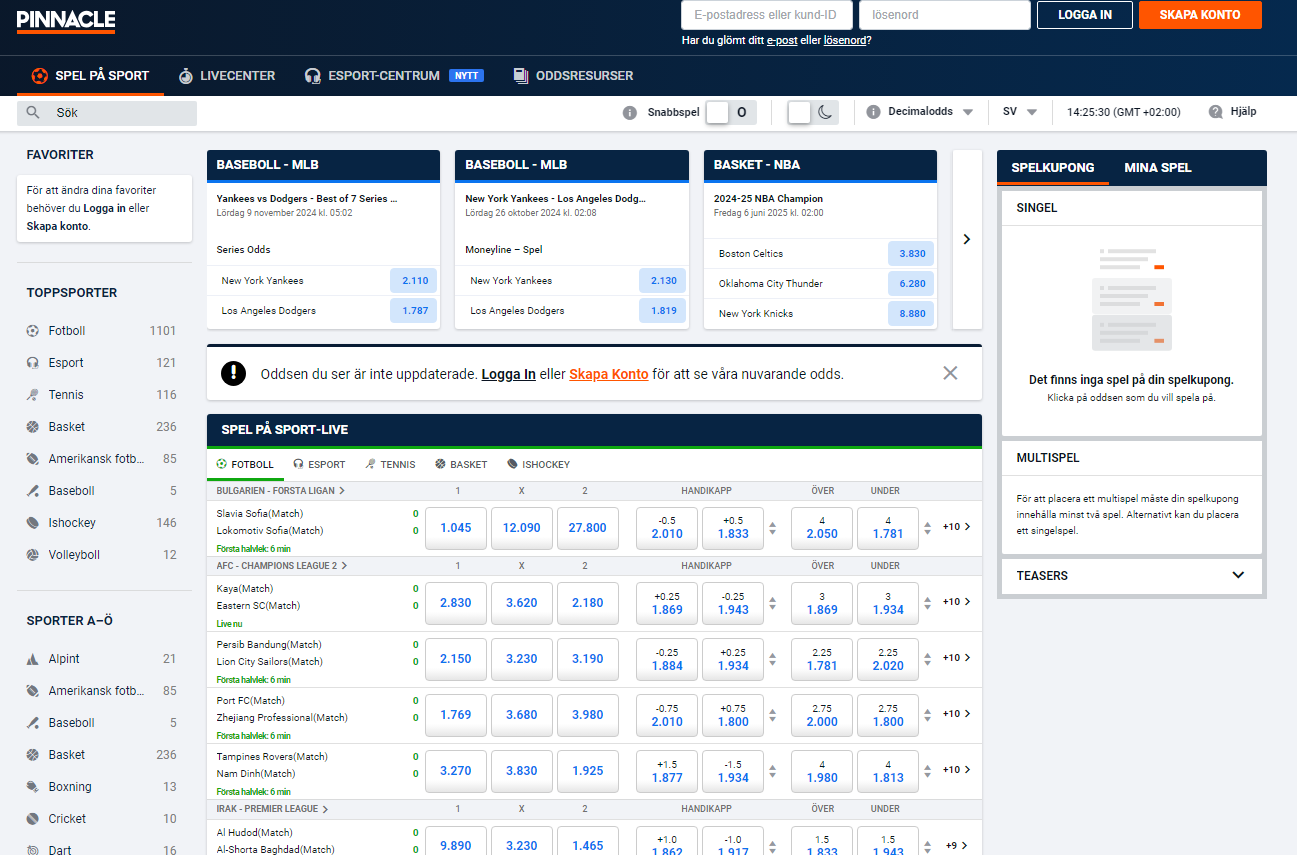Screen dimensions: 1297x855
Task: Select the Fotboll icon in Toppsporter
Action: (x=33, y=331)
